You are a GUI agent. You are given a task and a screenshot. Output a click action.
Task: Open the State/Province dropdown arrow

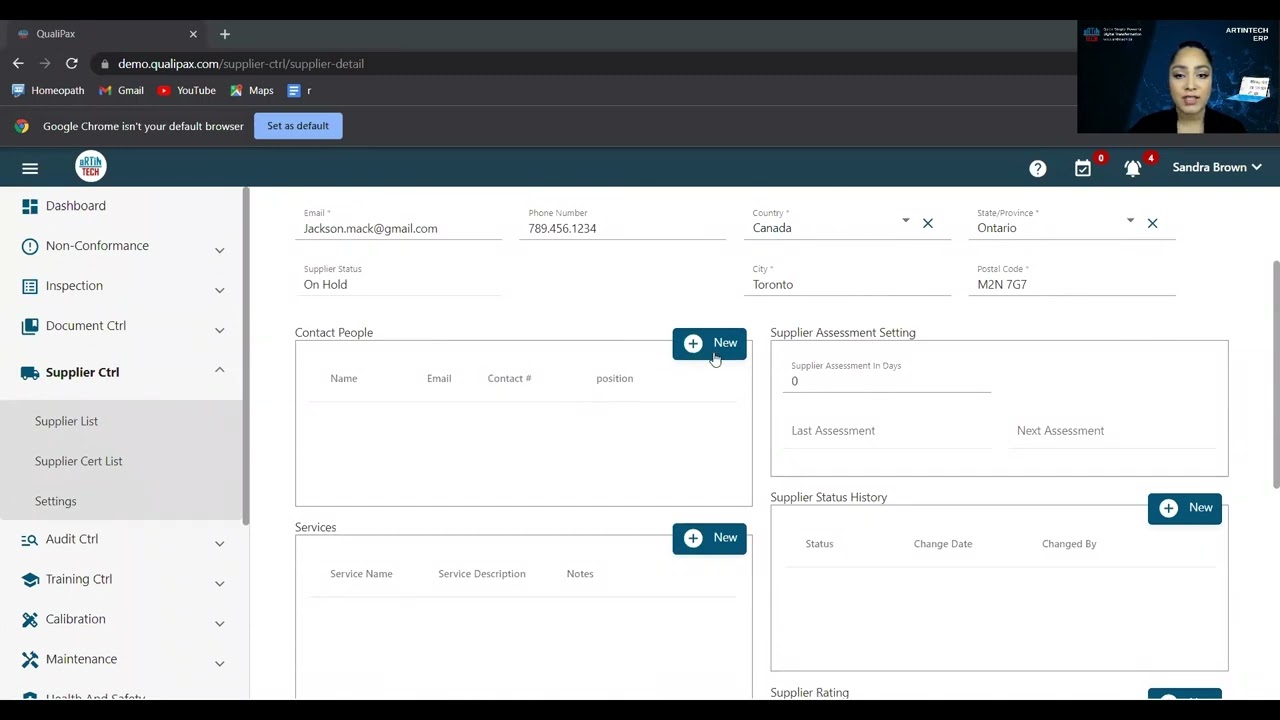click(1130, 221)
